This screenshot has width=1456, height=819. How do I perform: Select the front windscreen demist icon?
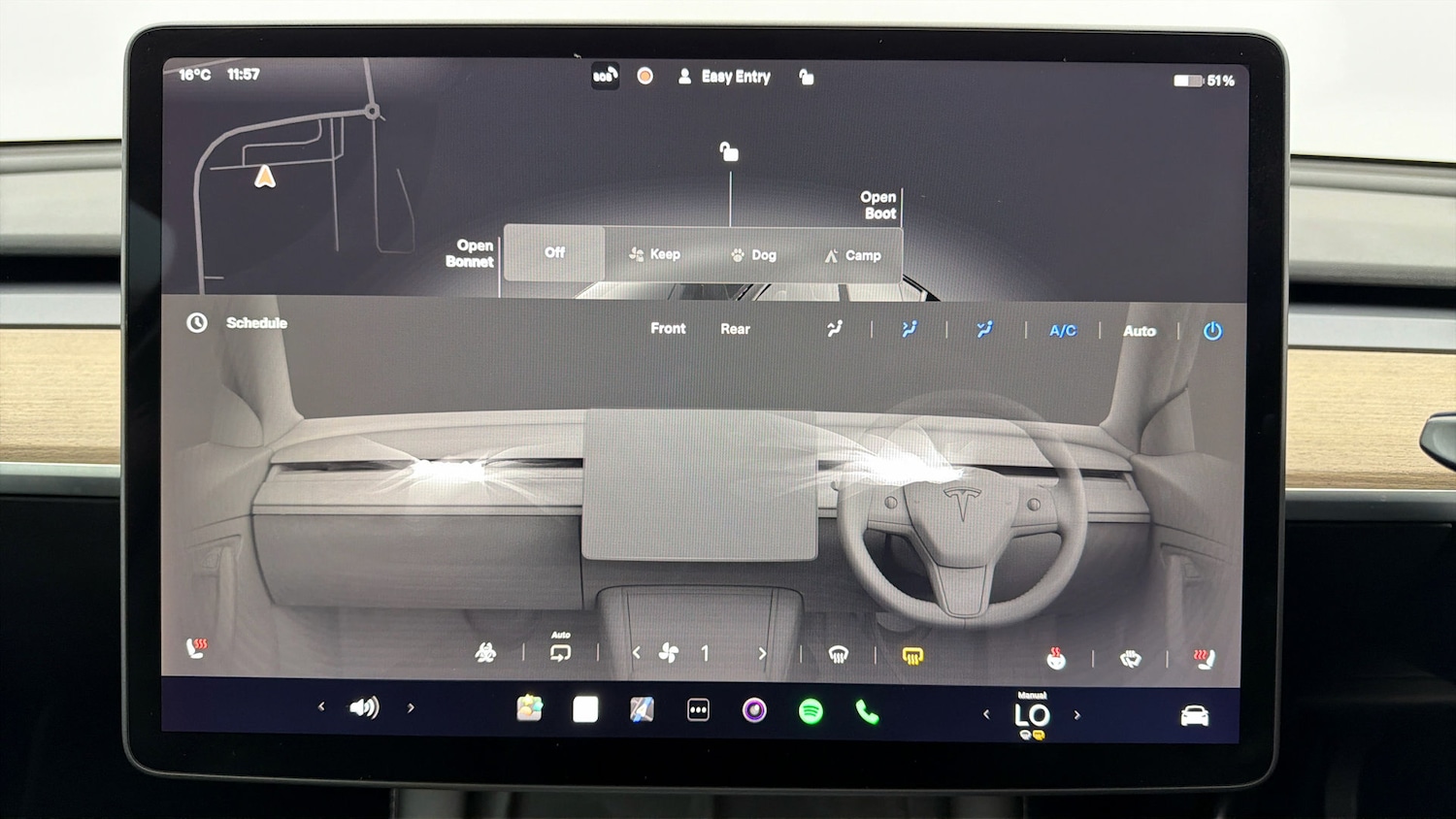point(837,653)
